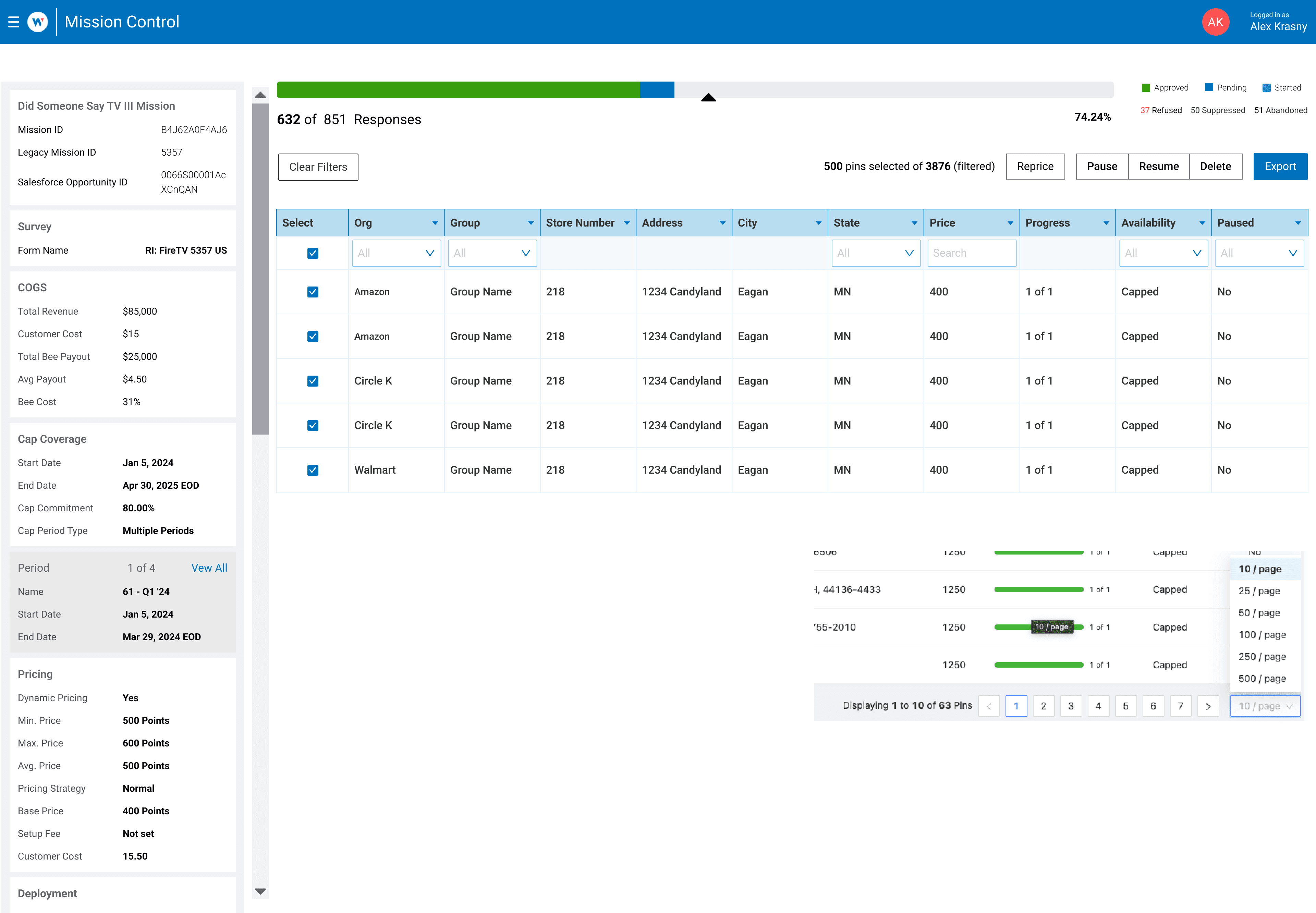Open the State filter dropdown
The width and height of the screenshot is (1316, 913).
click(x=876, y=253)
